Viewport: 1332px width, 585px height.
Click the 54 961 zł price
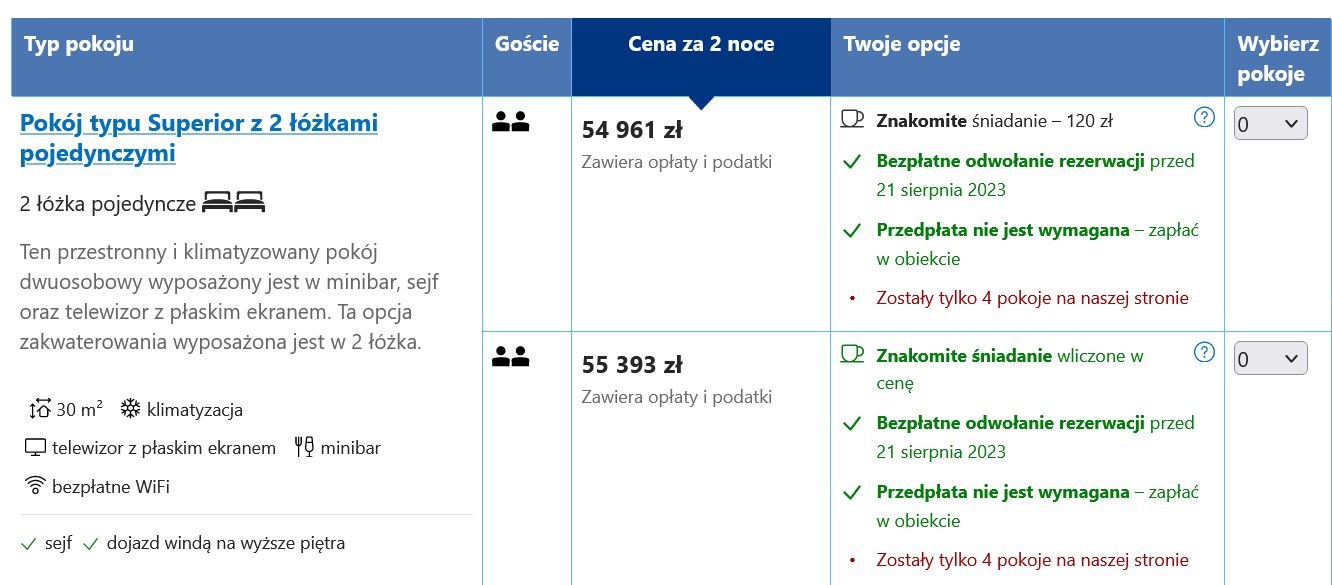[x=632, y=129]
